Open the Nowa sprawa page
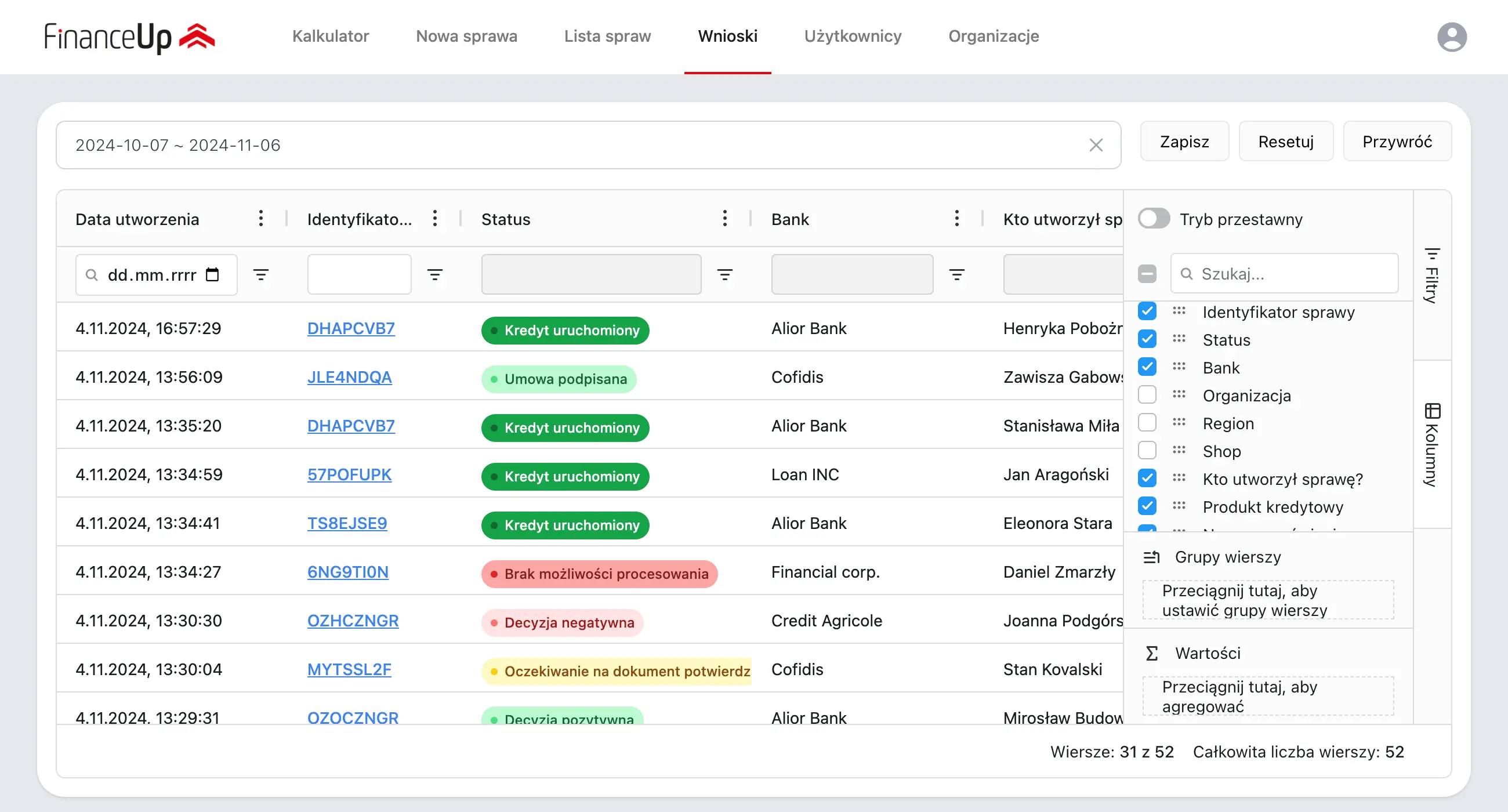Image resolution: width=1508 pixels, height=812 pixels. 466,37
